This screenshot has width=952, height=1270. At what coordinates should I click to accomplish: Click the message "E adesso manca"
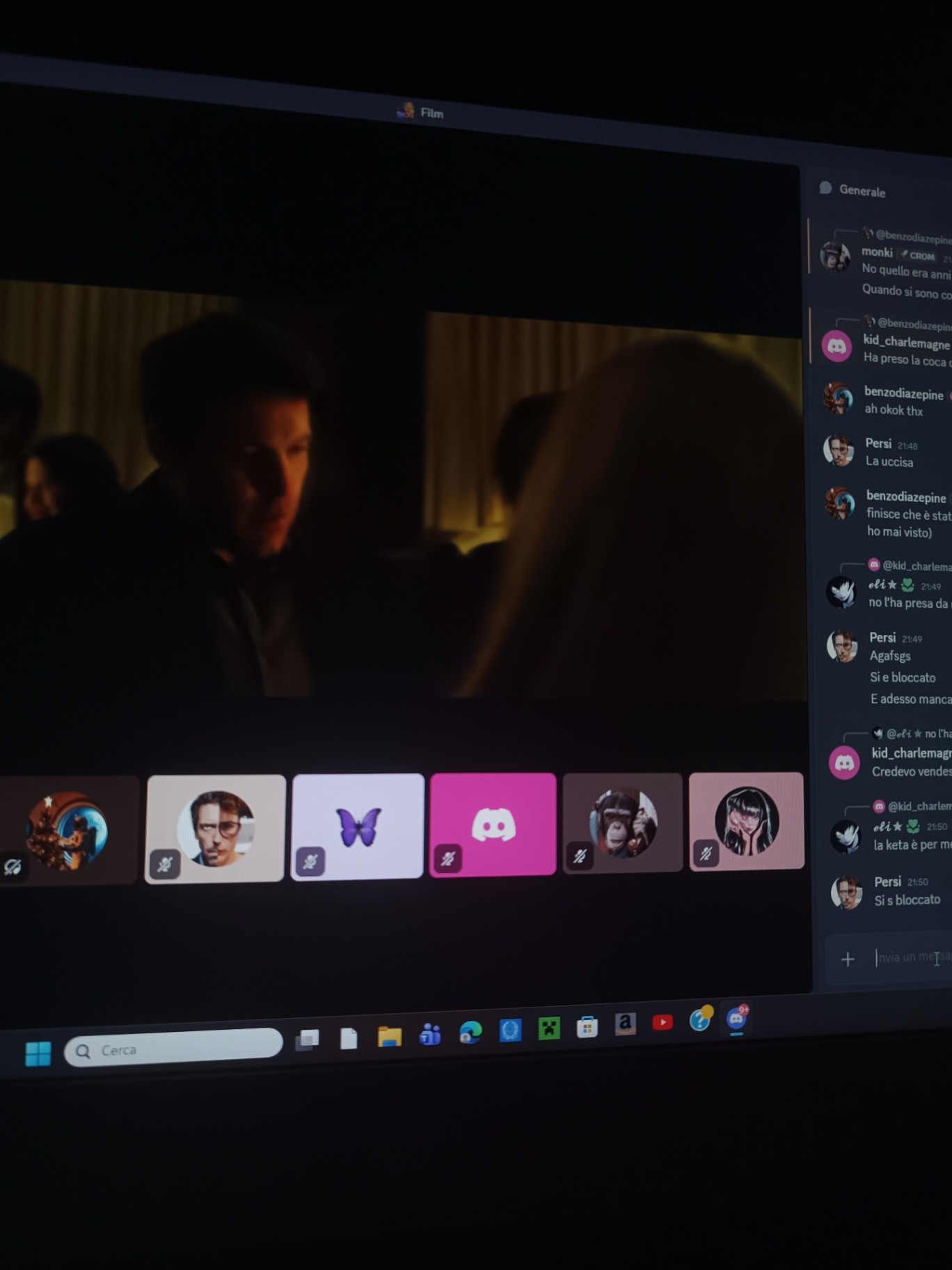coord(911,699)
